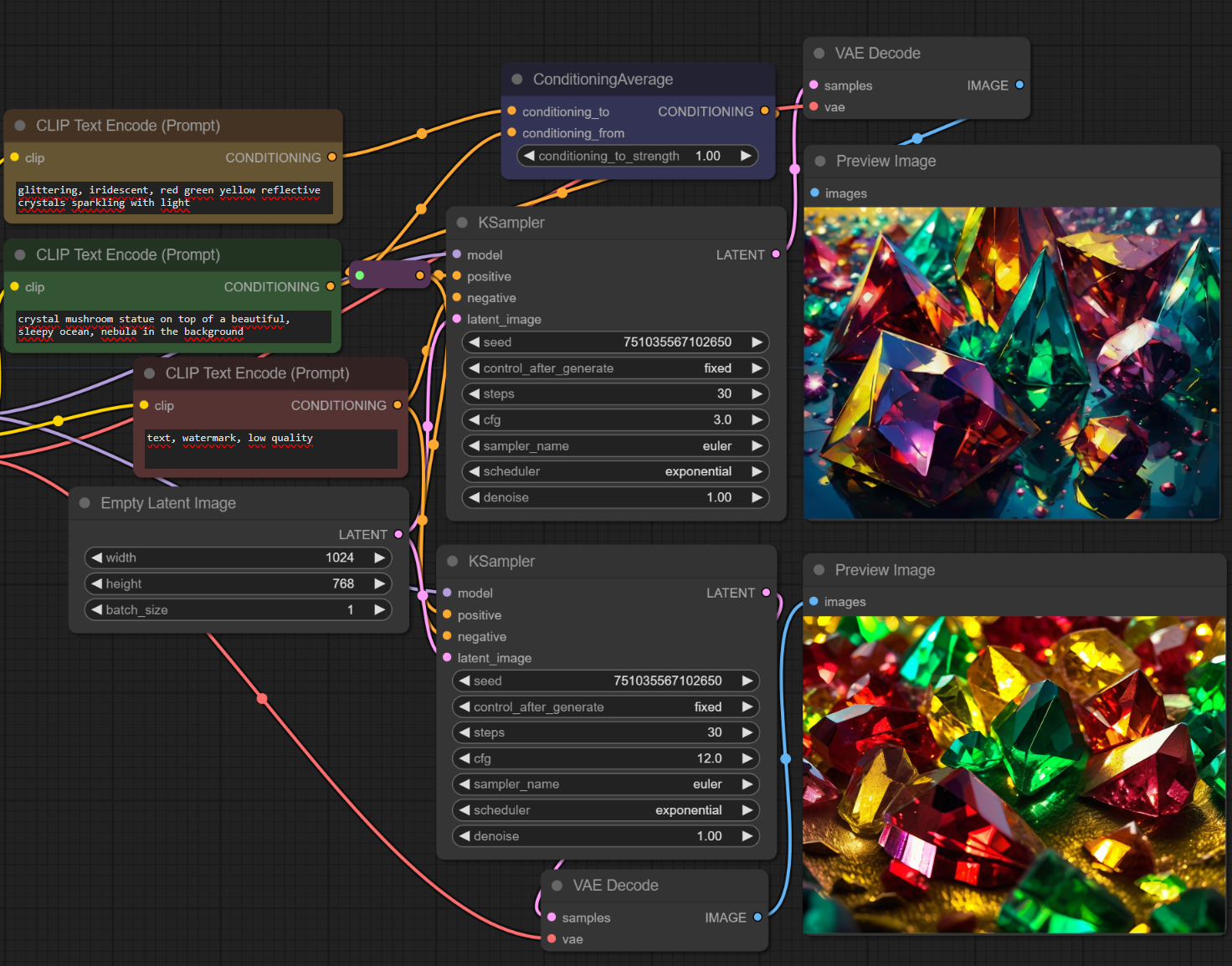The width and height of the screenshot is (1232, 966).
Task: Click the LATENT output port on Empty Latent Image
Action: [398, 534]
